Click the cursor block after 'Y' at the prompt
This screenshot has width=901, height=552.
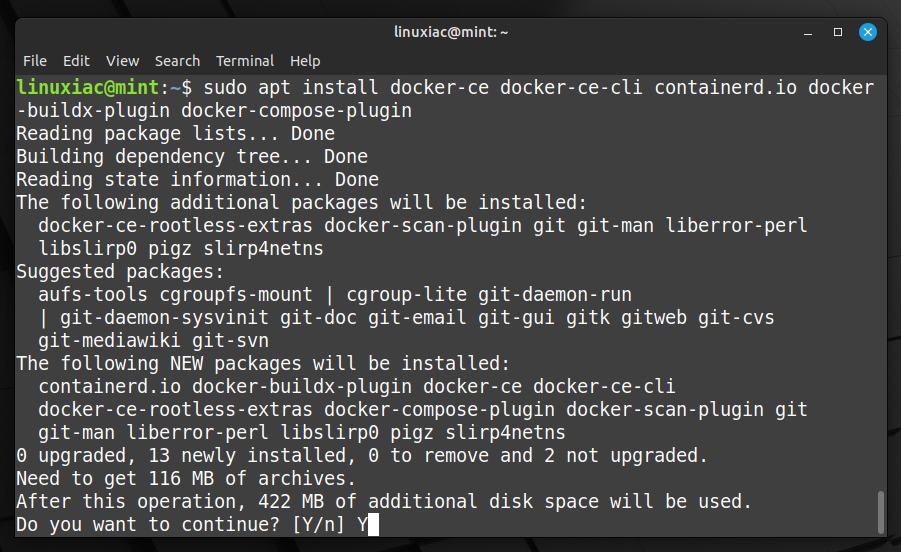[x=374, y=524]
